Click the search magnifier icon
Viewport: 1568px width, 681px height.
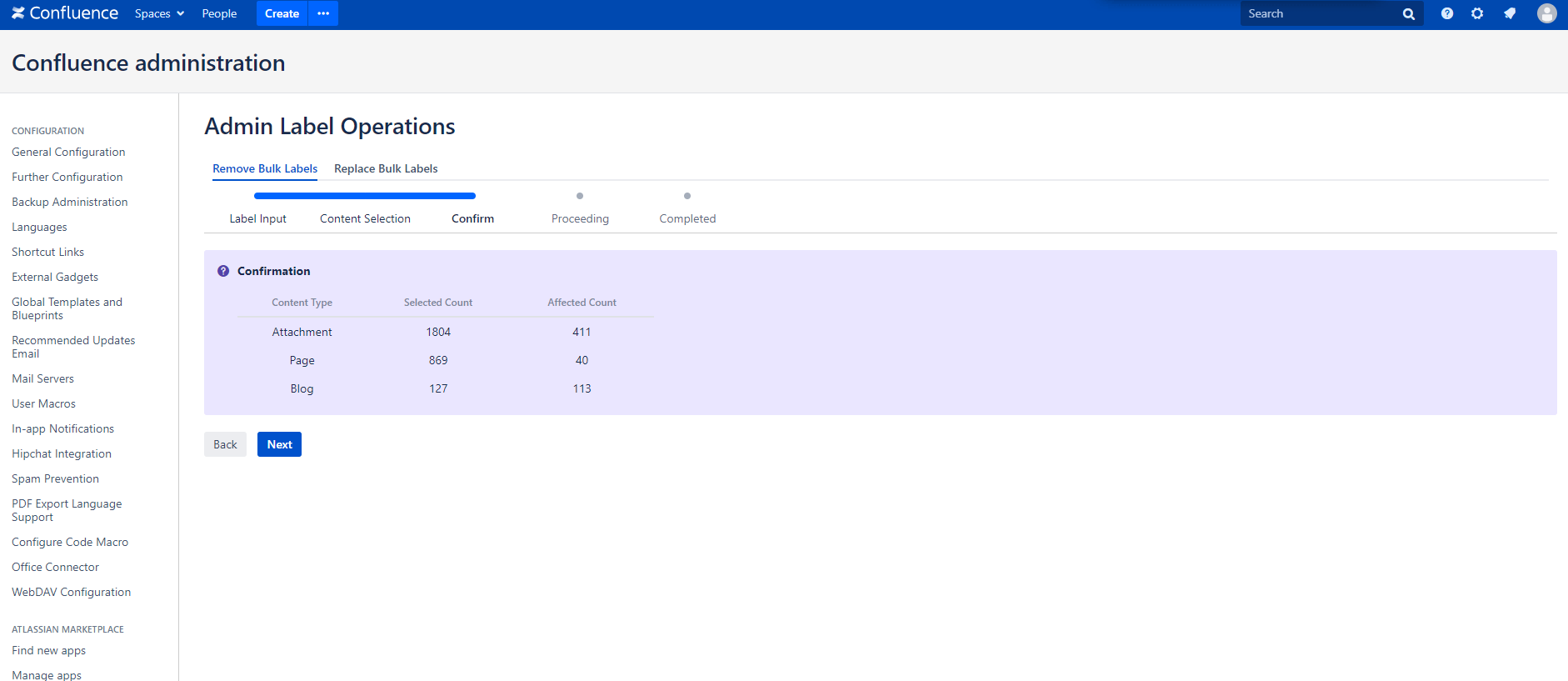[1409, 14]
